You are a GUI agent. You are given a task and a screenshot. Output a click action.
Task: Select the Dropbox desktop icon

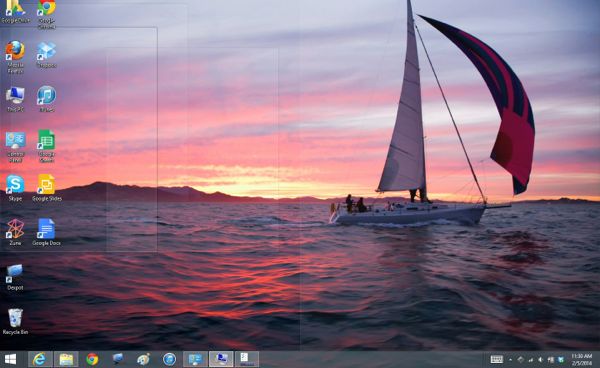click(46, 55)
